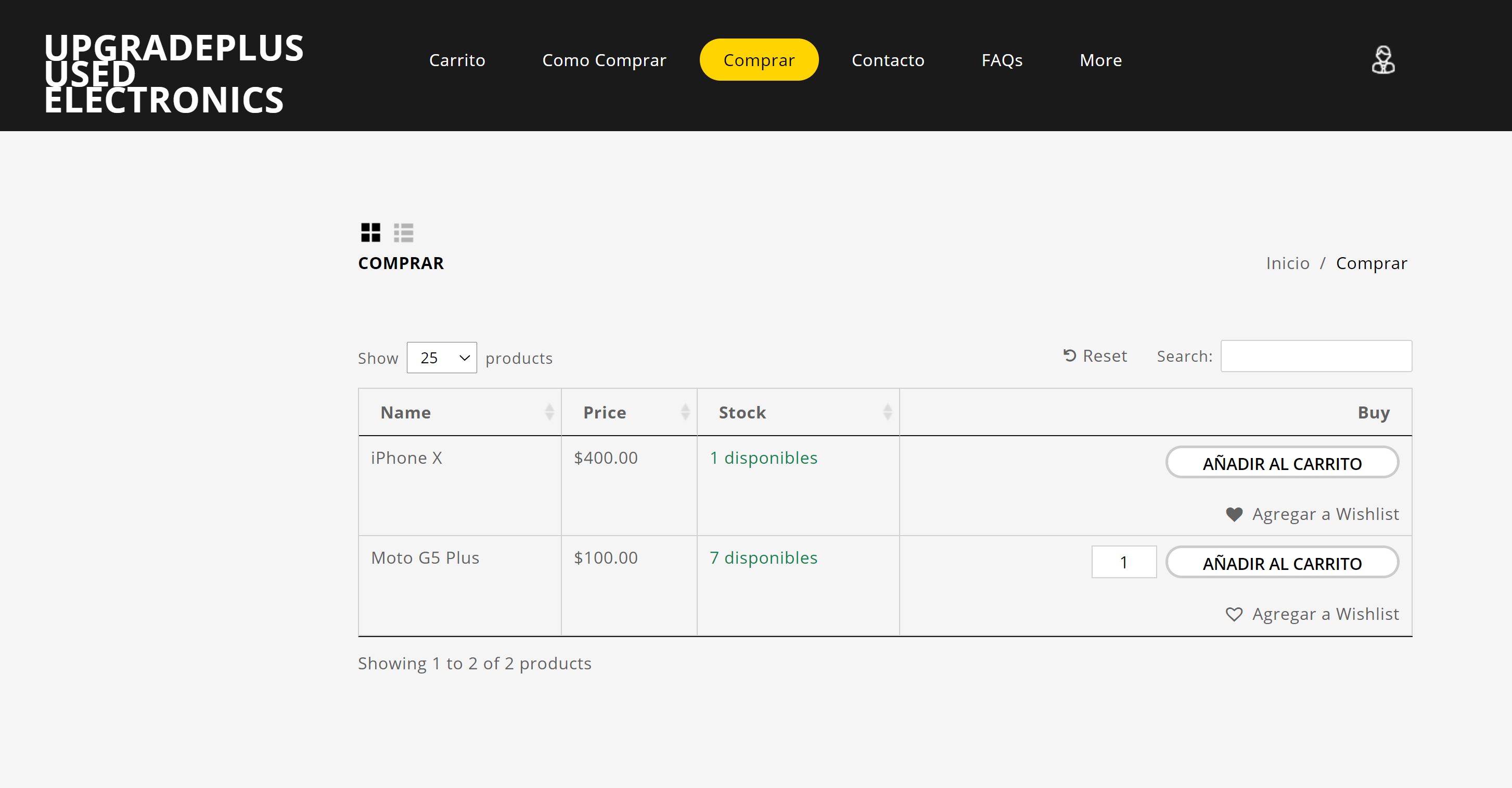Viewport: 1512px width, 788px height.
Task: Switch to list view layout
Action: 403,233
